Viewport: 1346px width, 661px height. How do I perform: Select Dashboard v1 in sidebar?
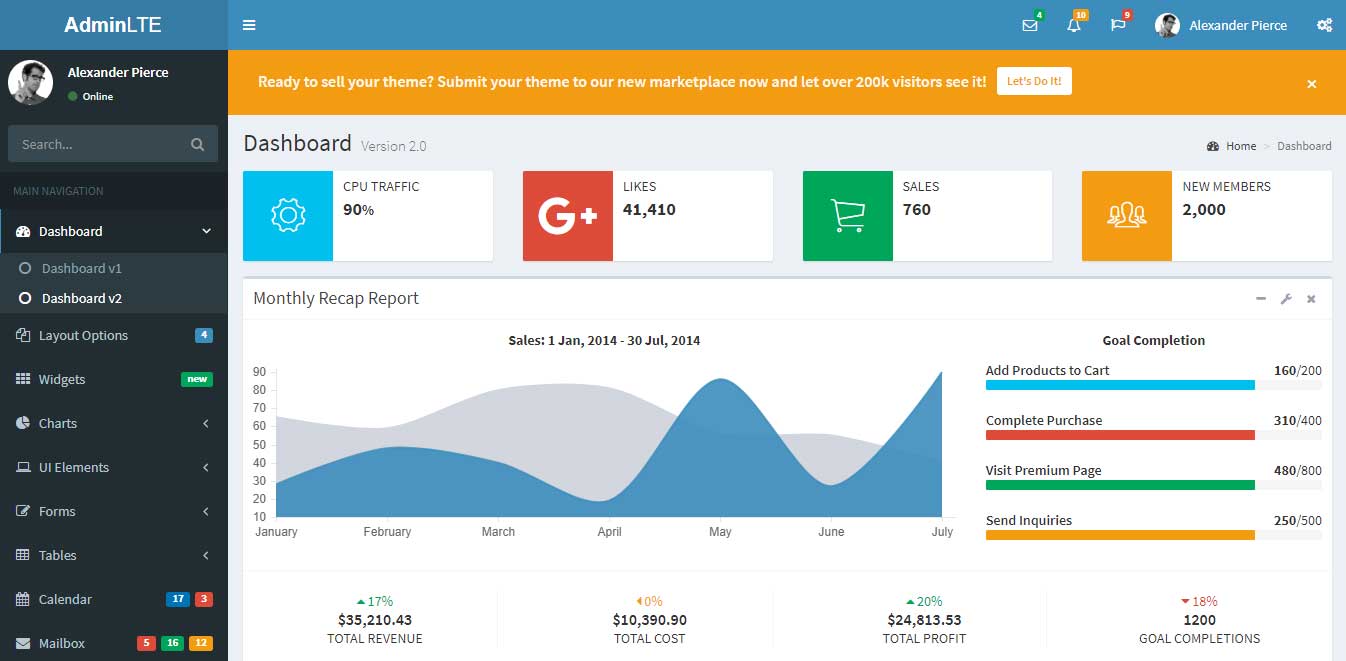click(81, 268)
